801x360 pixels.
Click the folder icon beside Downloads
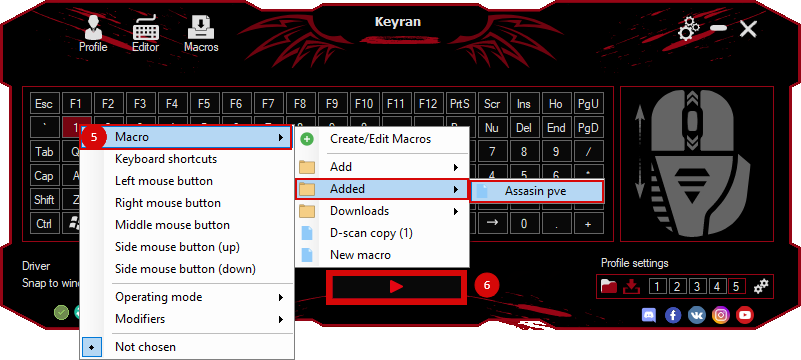pos(307,211)
